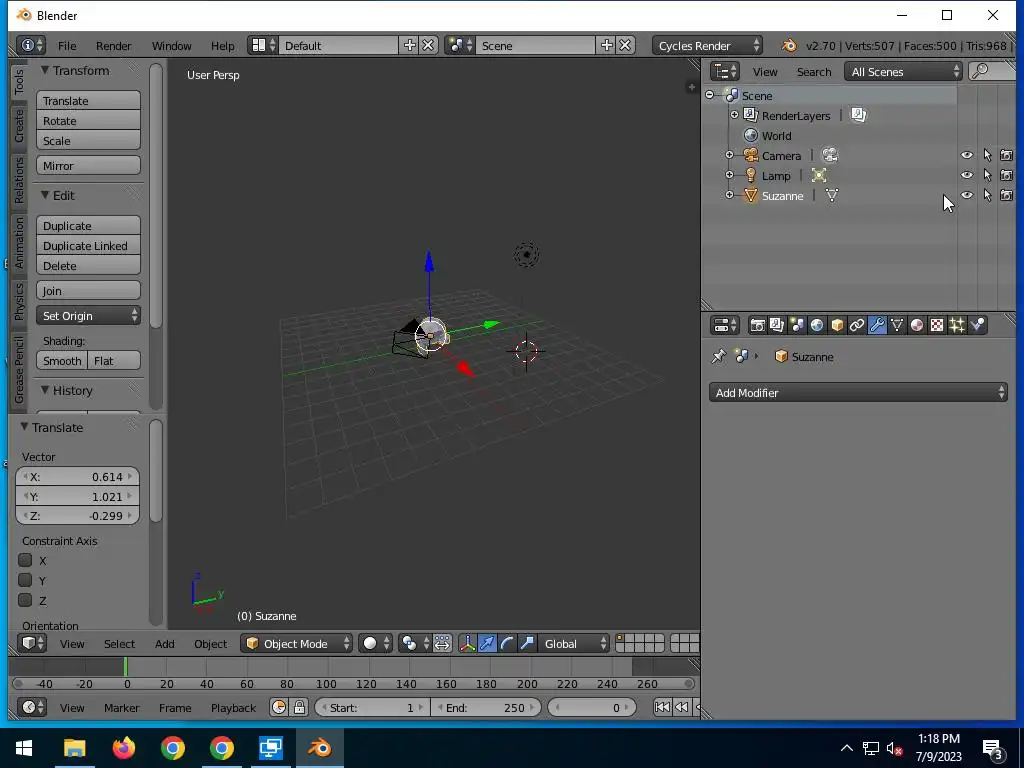The width and height of the screenshot is (1024, 768).
Task: Toggle Camera selectability arrow icon
Action: pos(987,155)
